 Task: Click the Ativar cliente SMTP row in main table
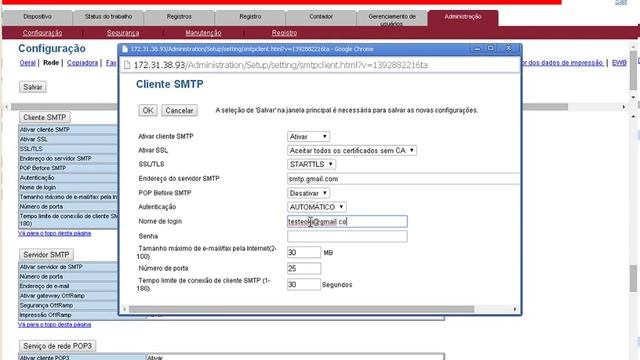[x=68, y=130]
